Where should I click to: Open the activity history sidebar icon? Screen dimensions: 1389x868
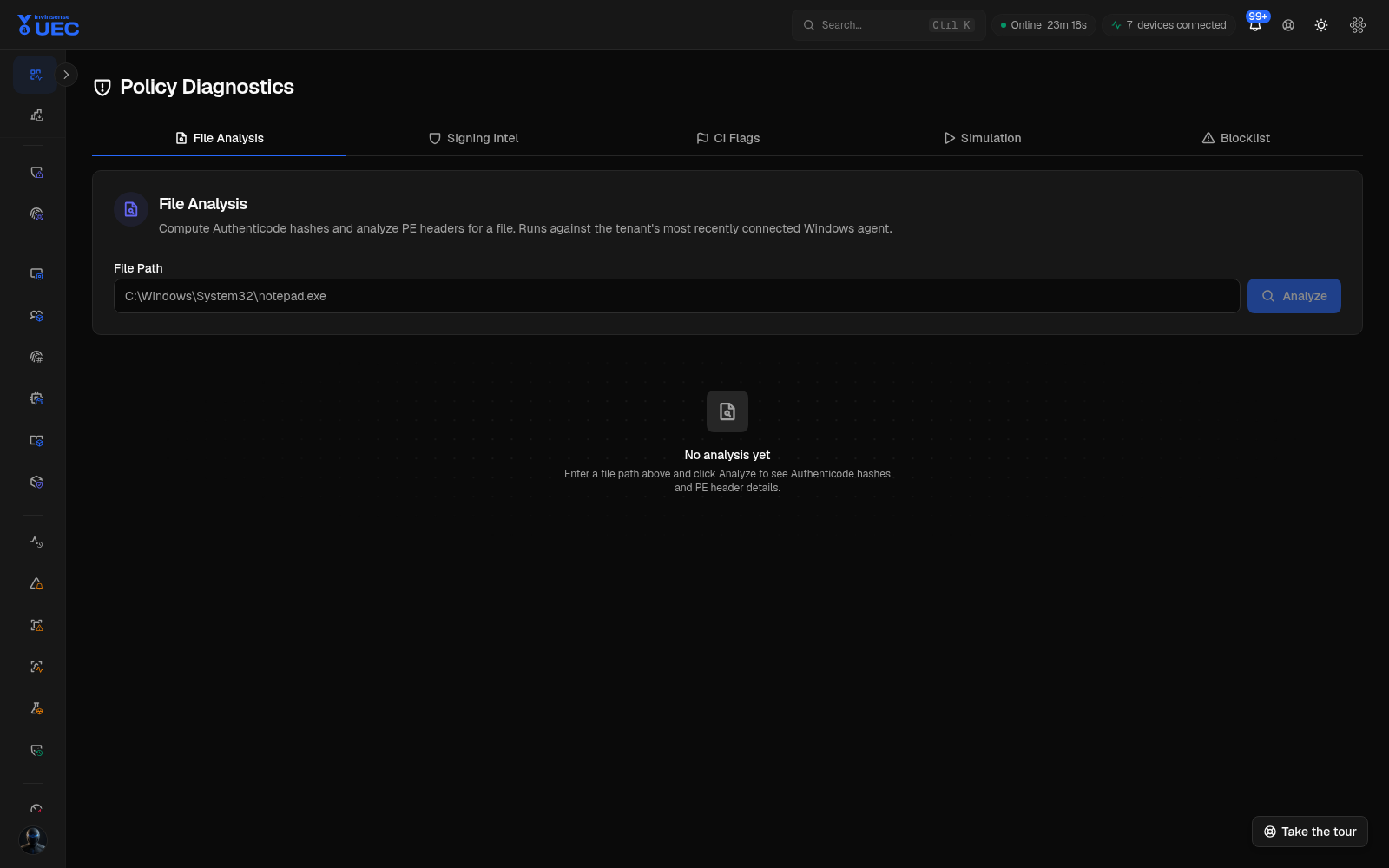(36, 542)
